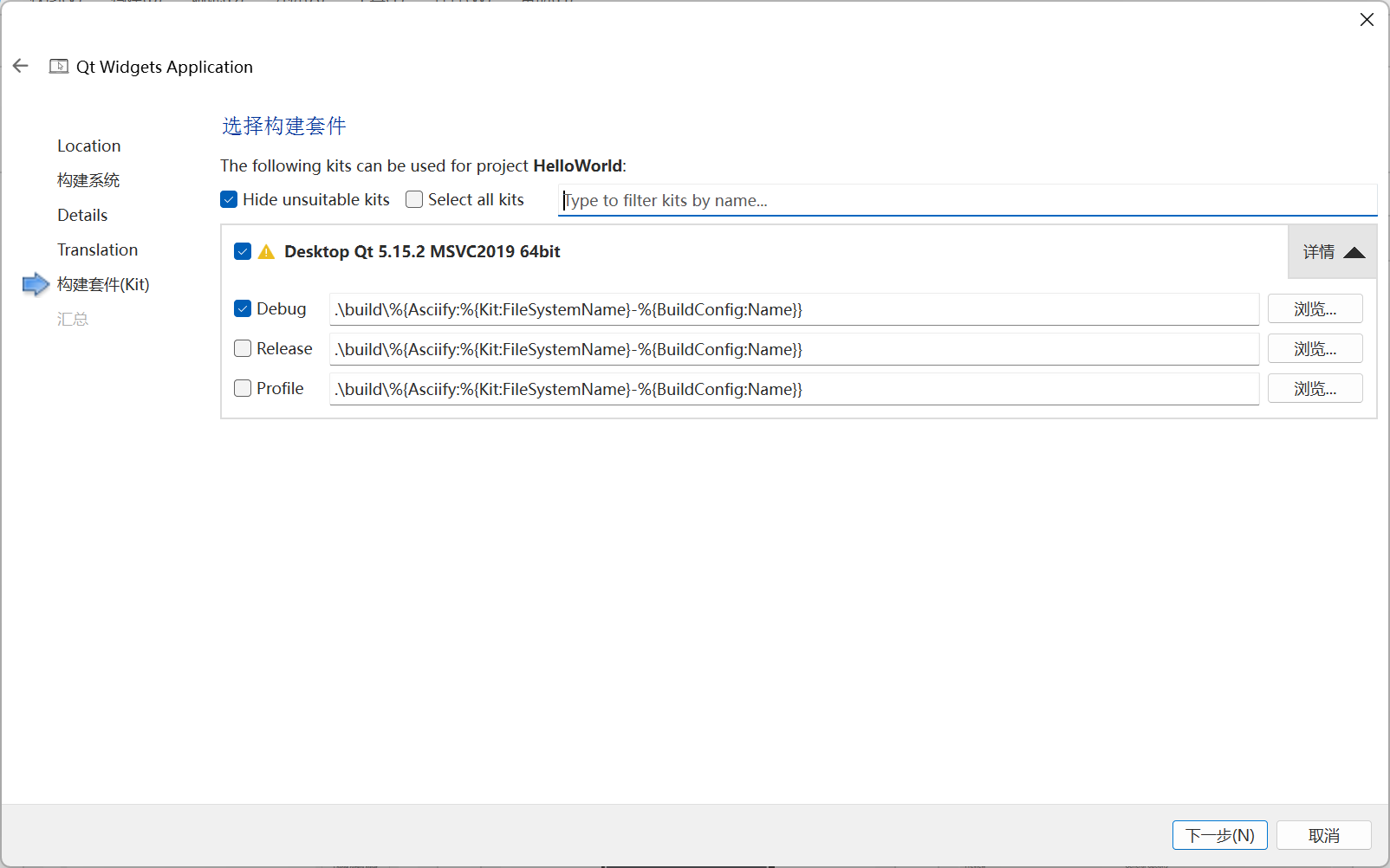Enable the Release build configuration

[x=243, y=348]
